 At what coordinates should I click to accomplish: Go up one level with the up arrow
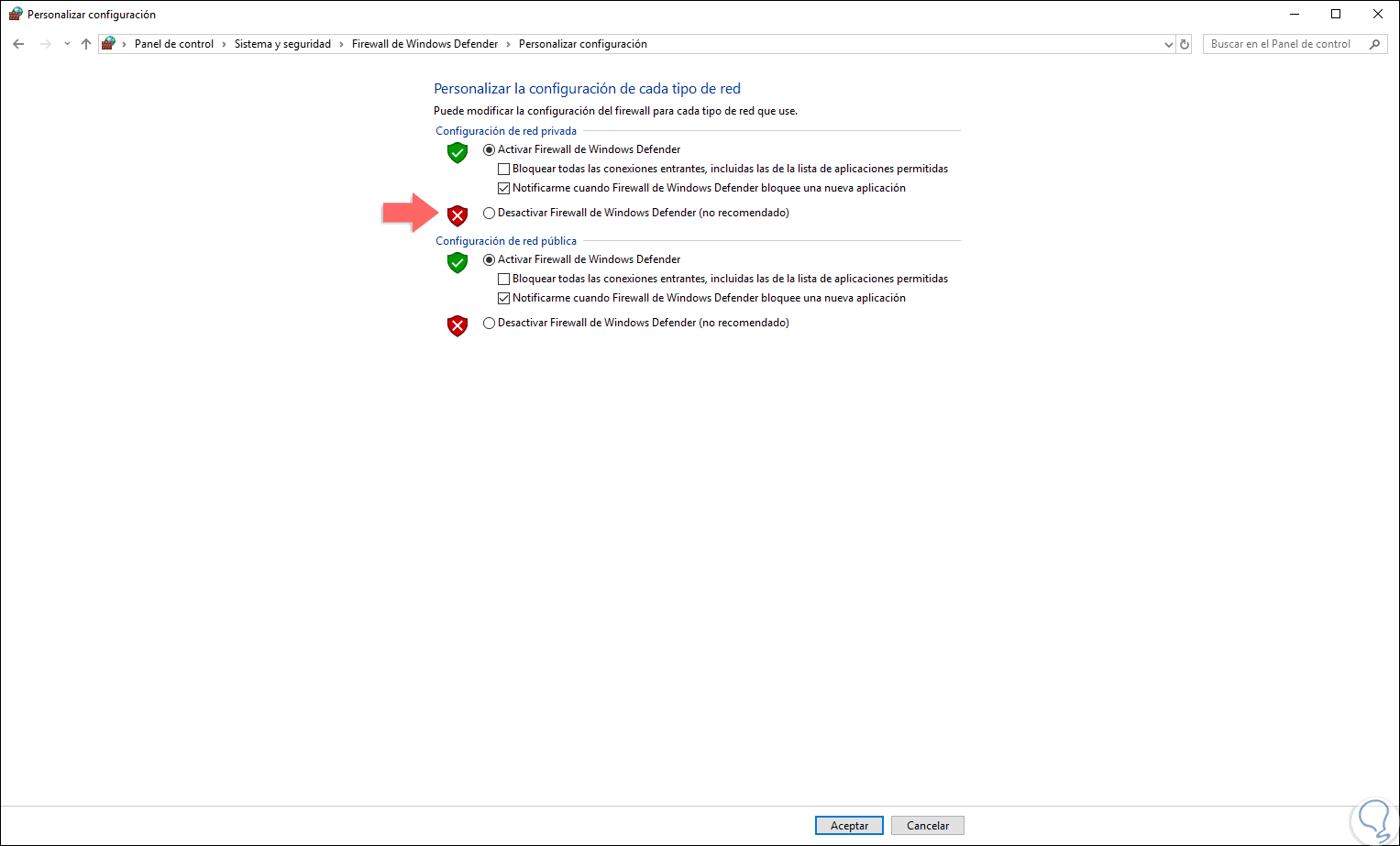click(86, 44)
